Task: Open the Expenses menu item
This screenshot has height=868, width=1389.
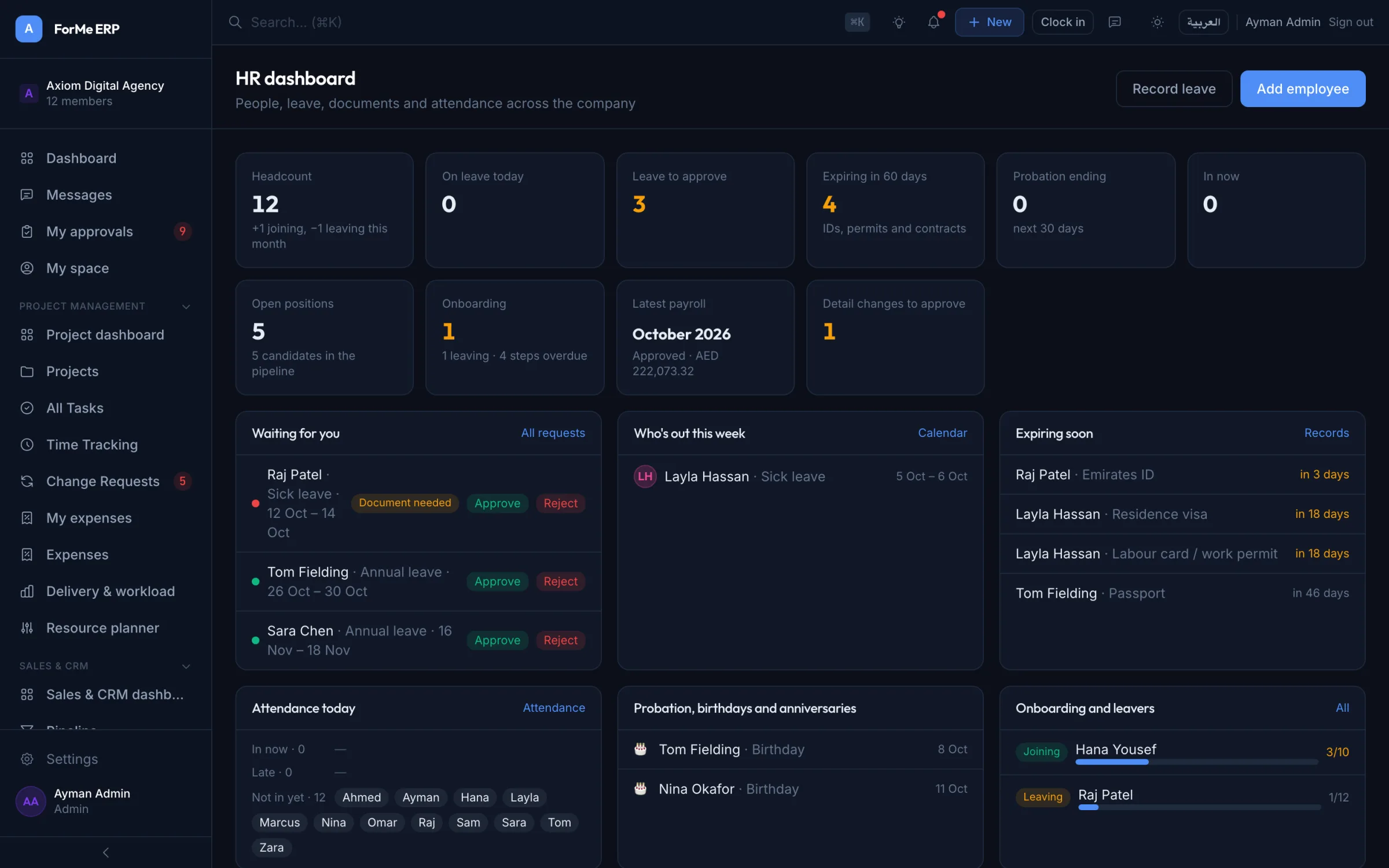Action: [105, 554]
